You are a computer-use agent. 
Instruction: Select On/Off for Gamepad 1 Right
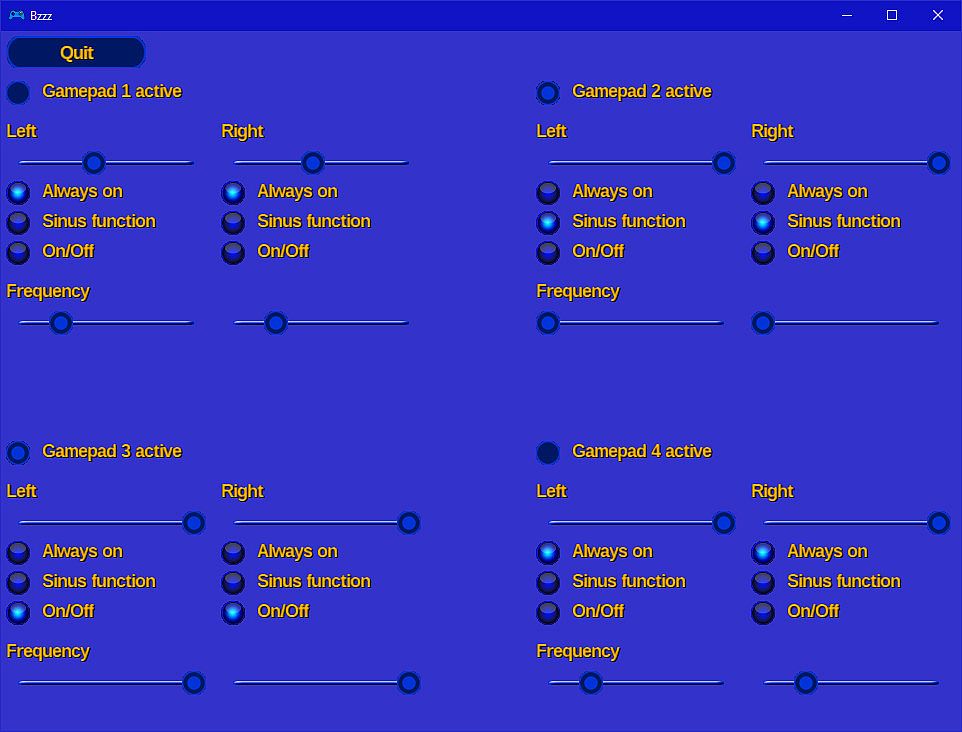[x=233, y=252]
